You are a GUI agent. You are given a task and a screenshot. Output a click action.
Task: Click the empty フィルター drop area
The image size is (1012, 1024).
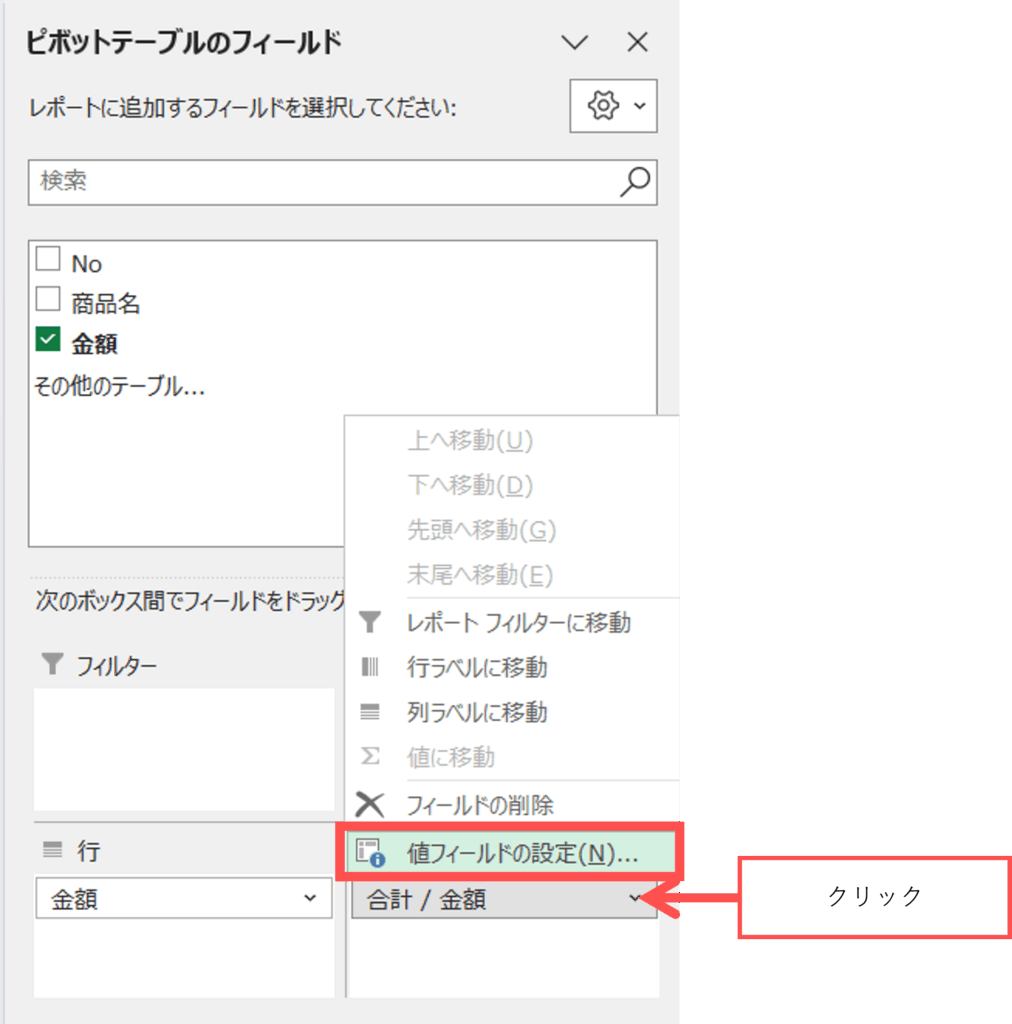coord(184,748)
